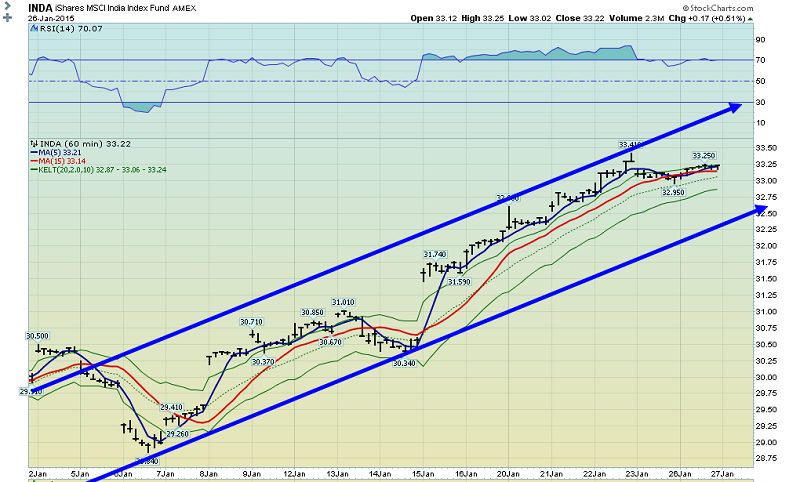Click the MA(5) 33.21 legend entry
The height and width of the screenshot is (482, 800).
56,153
